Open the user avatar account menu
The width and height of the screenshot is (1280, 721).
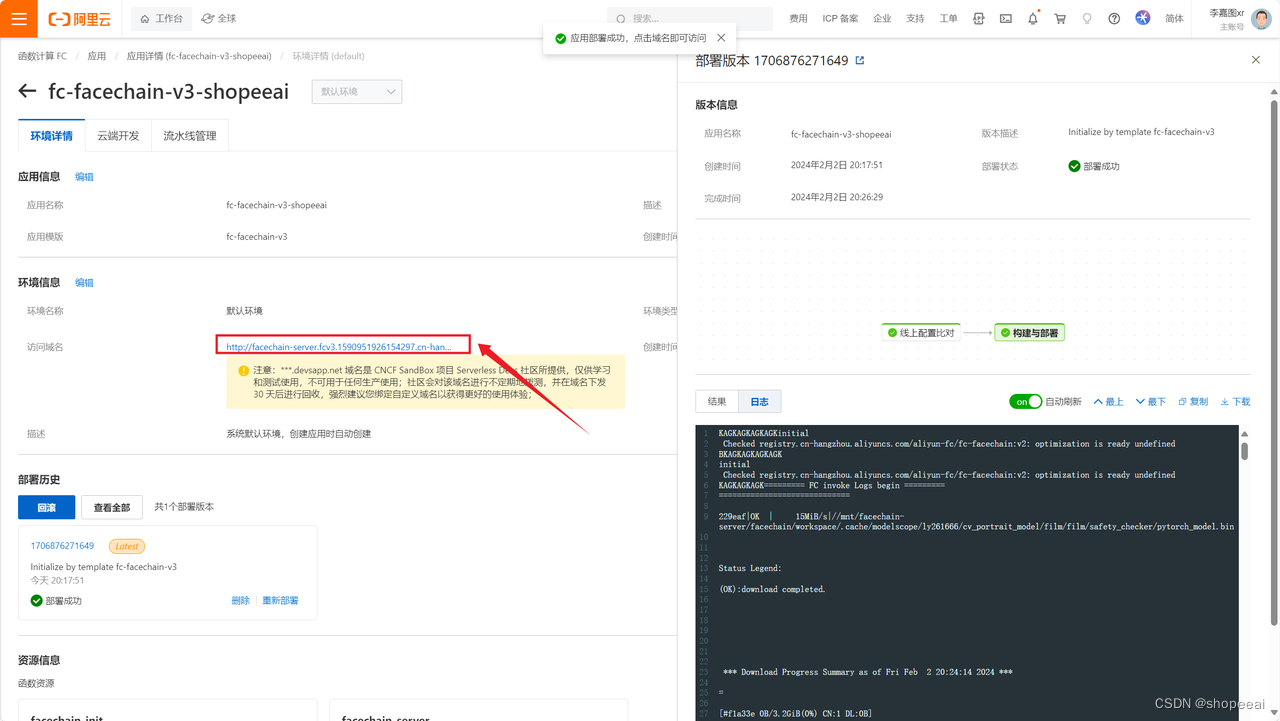pyautogui.click(x=1263, y=19)
